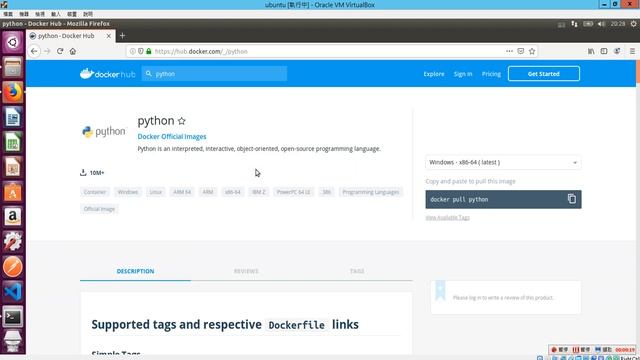
Task: Expand the Windows - x86-64 (latest) dropdown
Action: tap(503, 162)
